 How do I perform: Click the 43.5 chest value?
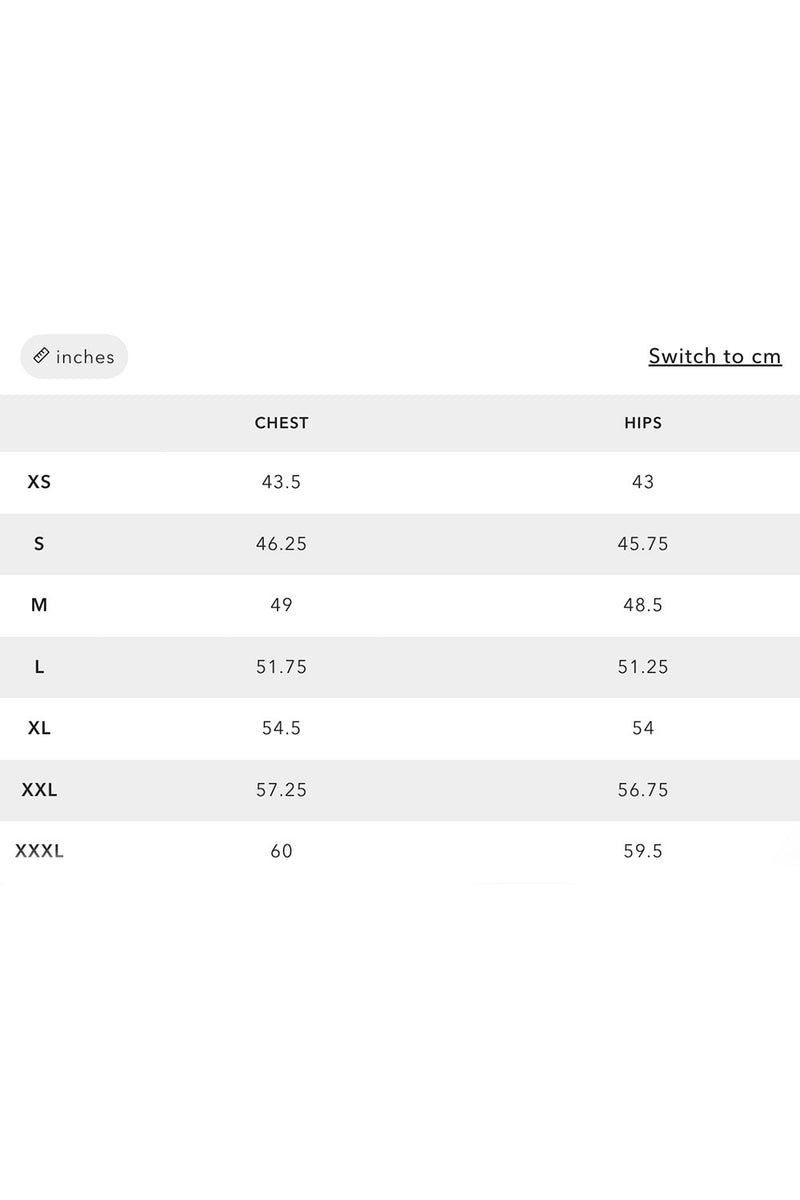(x=282, y=482)
